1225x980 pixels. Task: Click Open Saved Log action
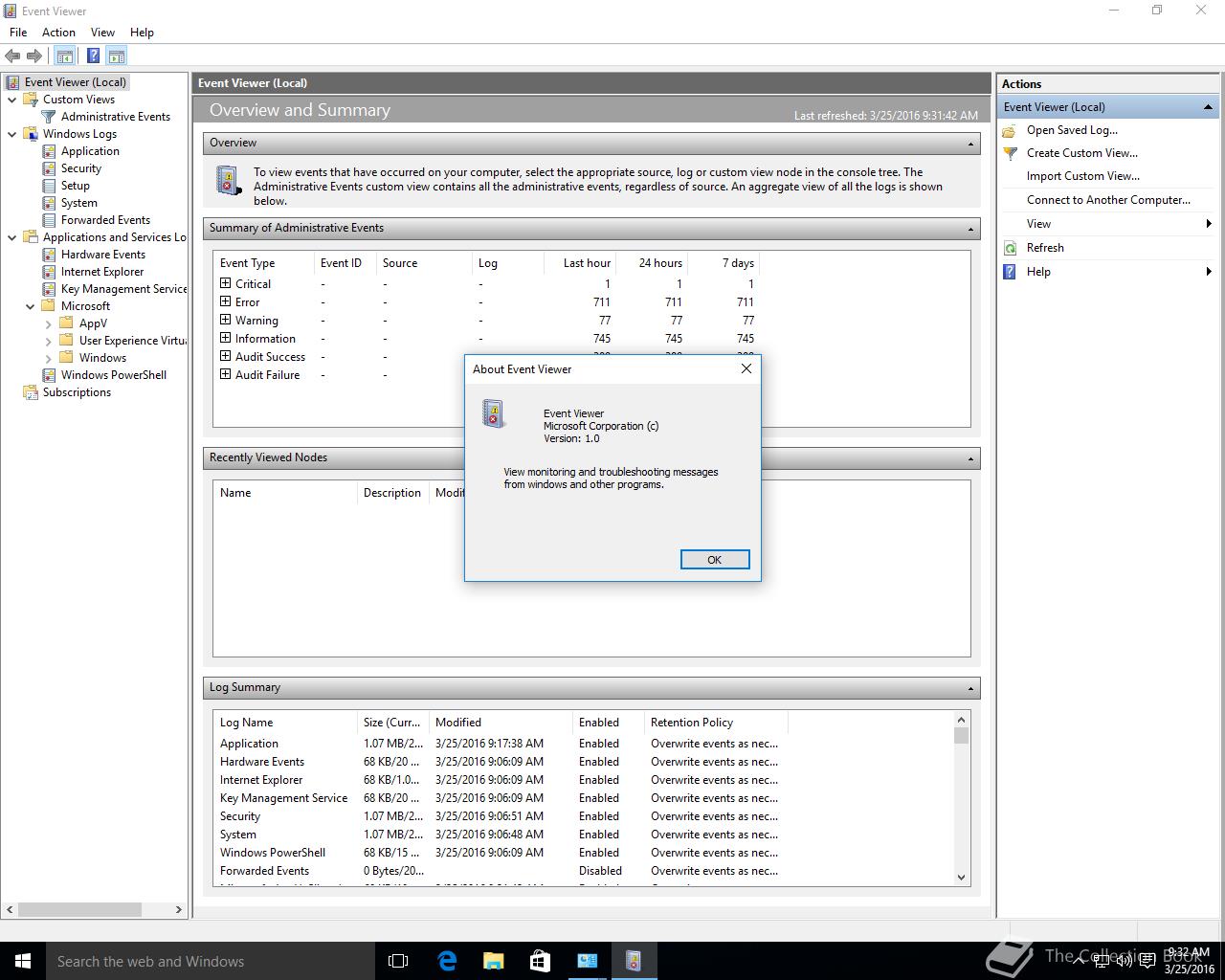click(x=1072, y=130)
